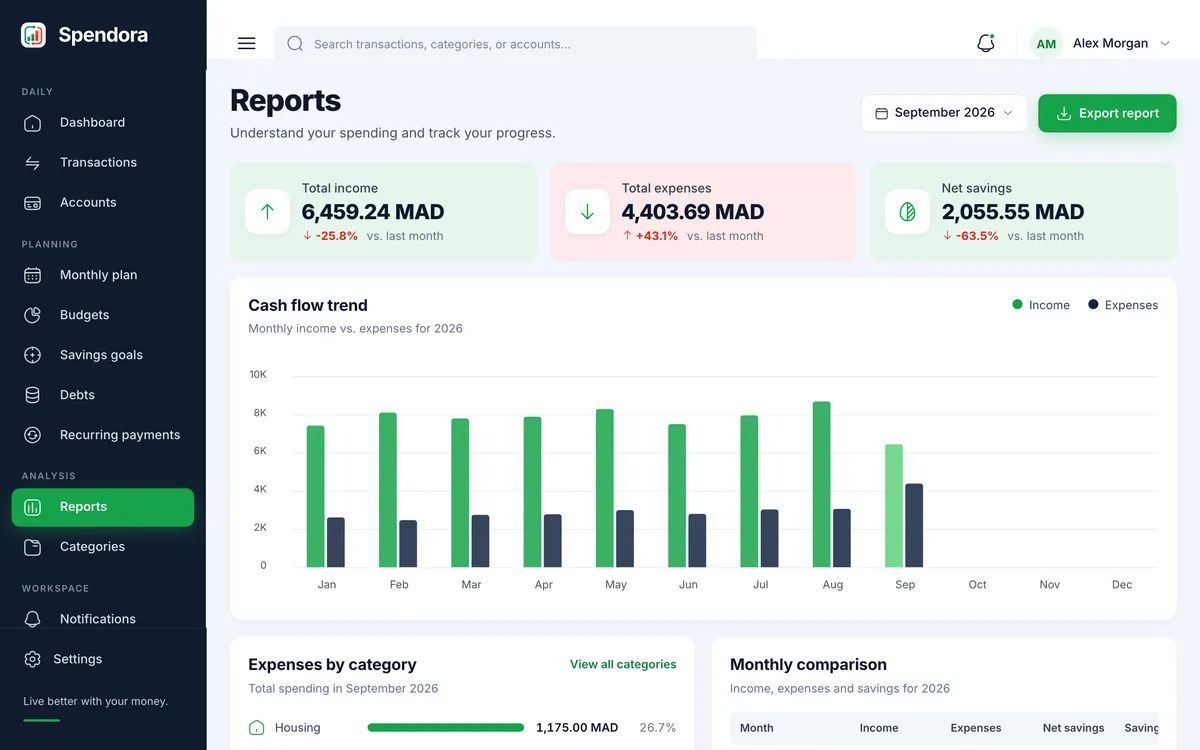1200x750 pixels.
Task: Click the Total income up-arrow icon
Action: [x=267, y=212]
